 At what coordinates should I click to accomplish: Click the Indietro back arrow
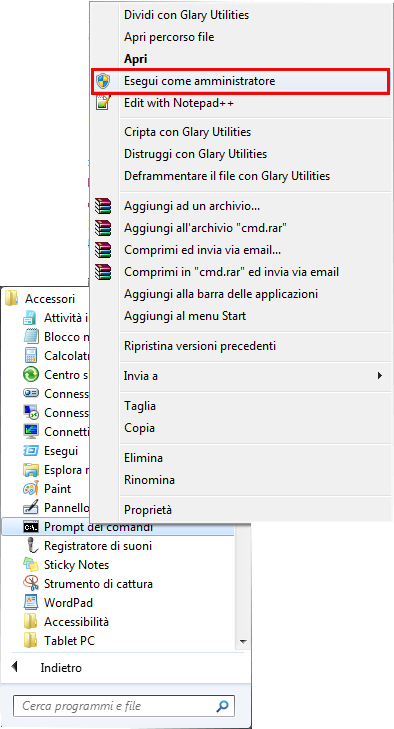[x=14, y=667]
